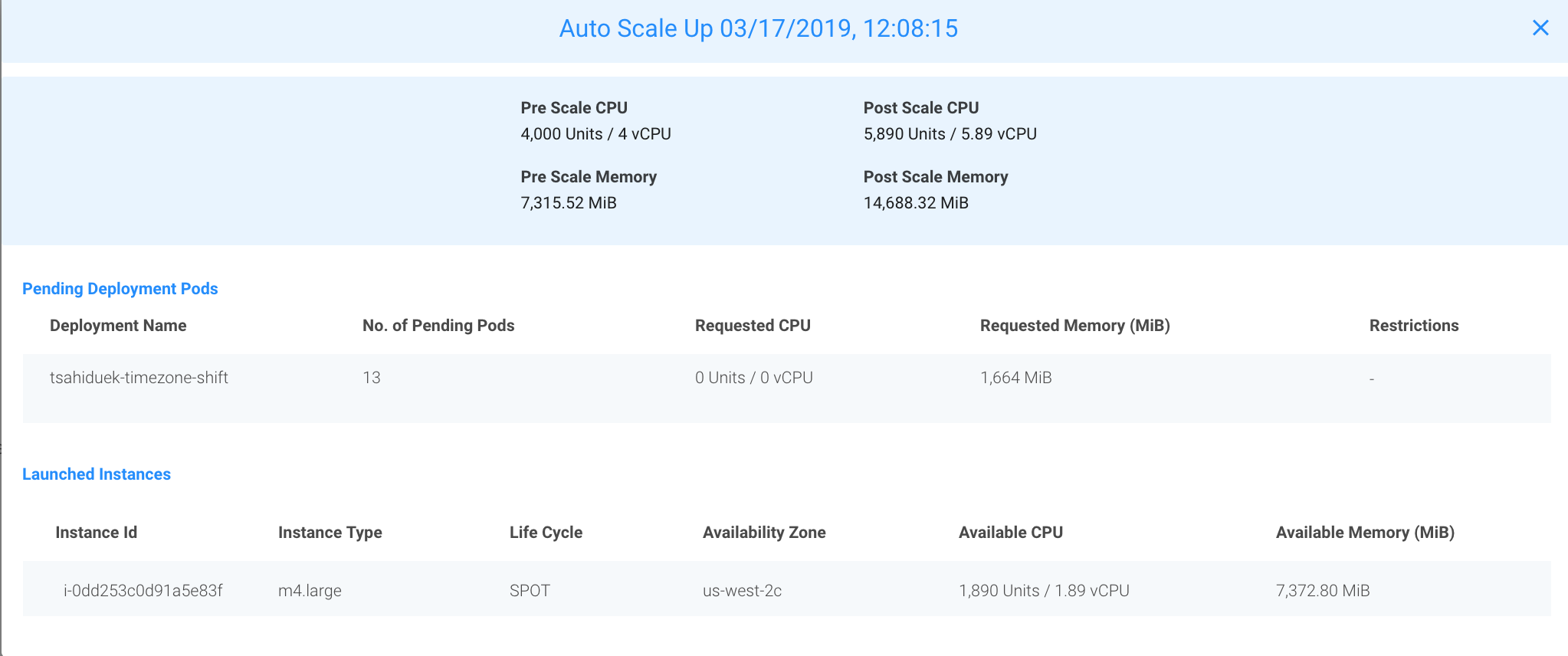Click the Pre Scale Memory value
1568x656 pixels.
[569, 203]
